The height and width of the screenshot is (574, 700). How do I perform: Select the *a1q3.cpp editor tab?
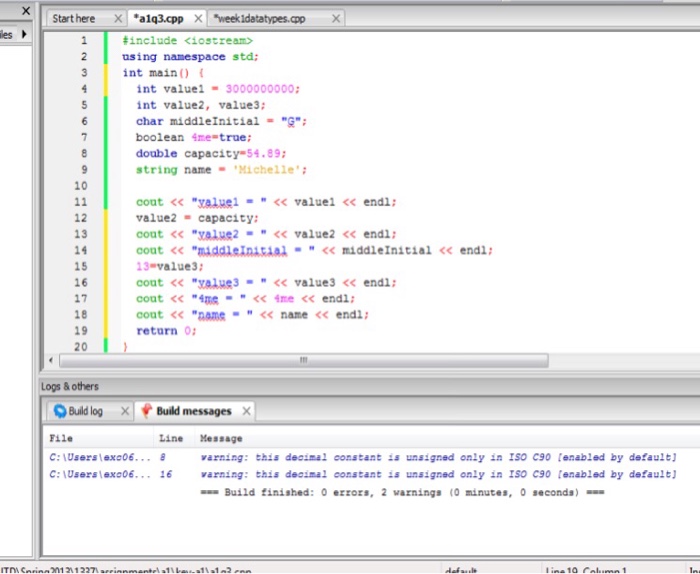coord(158,19)
